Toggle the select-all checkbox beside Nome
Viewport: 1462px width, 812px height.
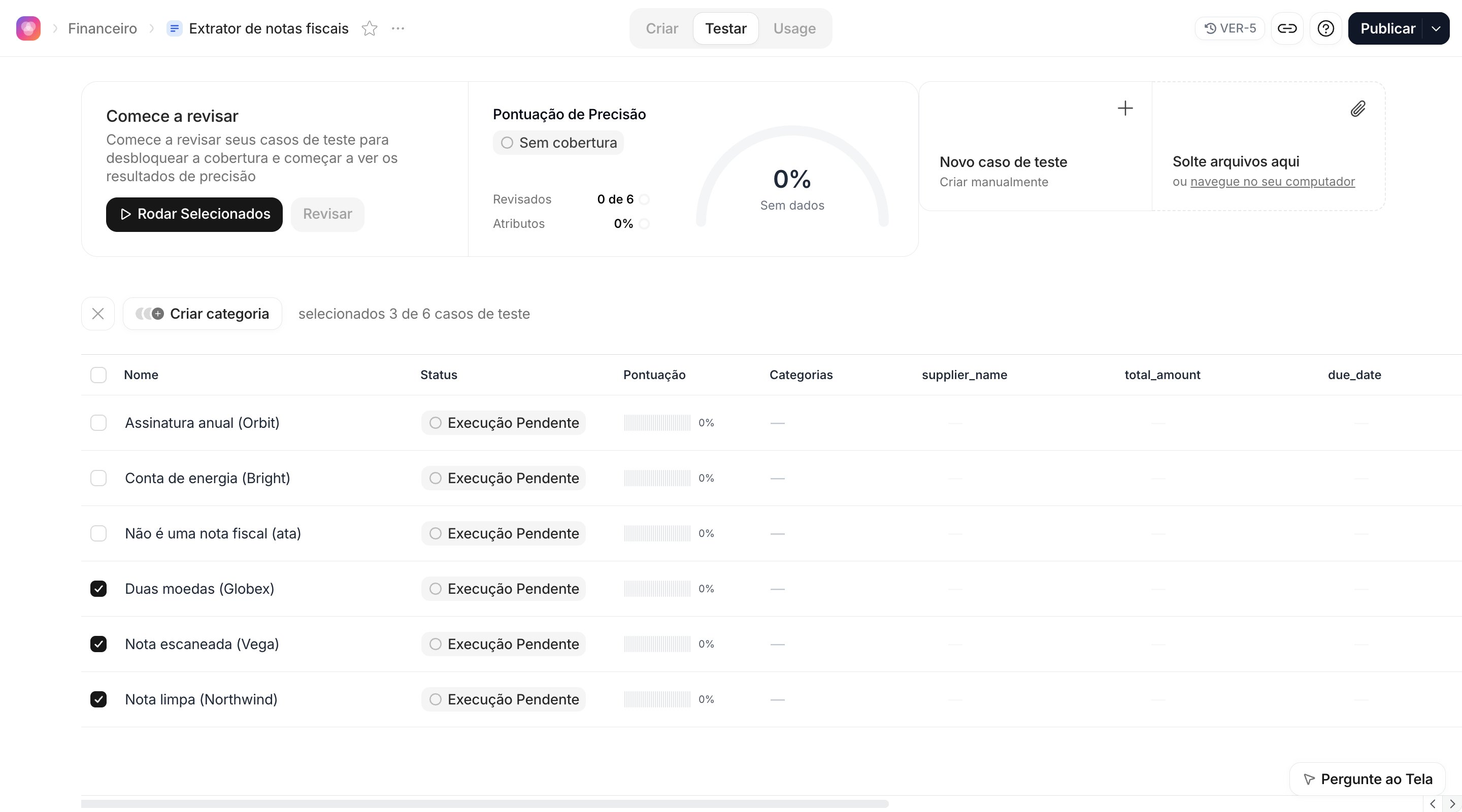[98, 375]
